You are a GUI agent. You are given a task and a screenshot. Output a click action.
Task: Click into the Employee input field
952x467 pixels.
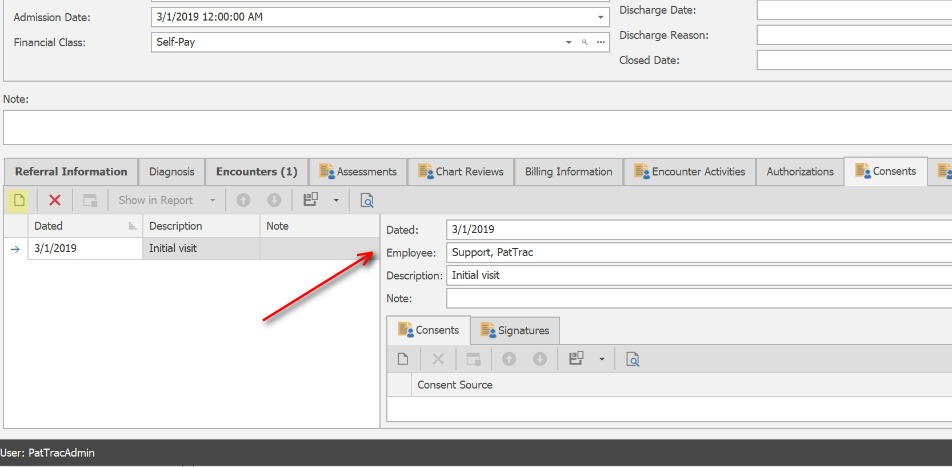698,253
